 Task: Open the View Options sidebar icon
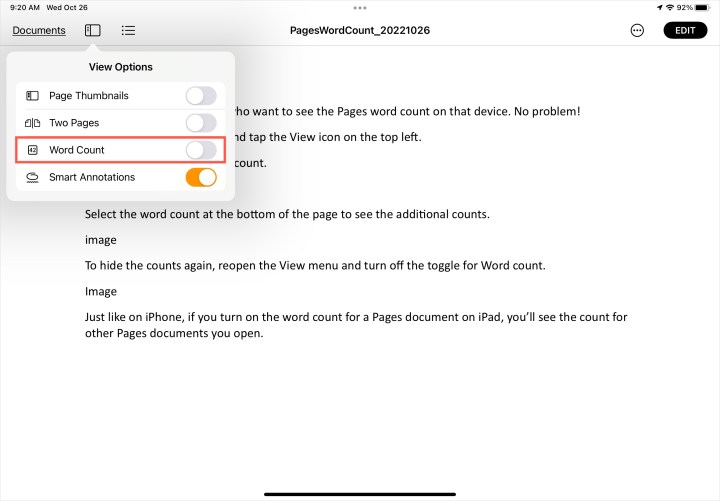tap(92, 30)
